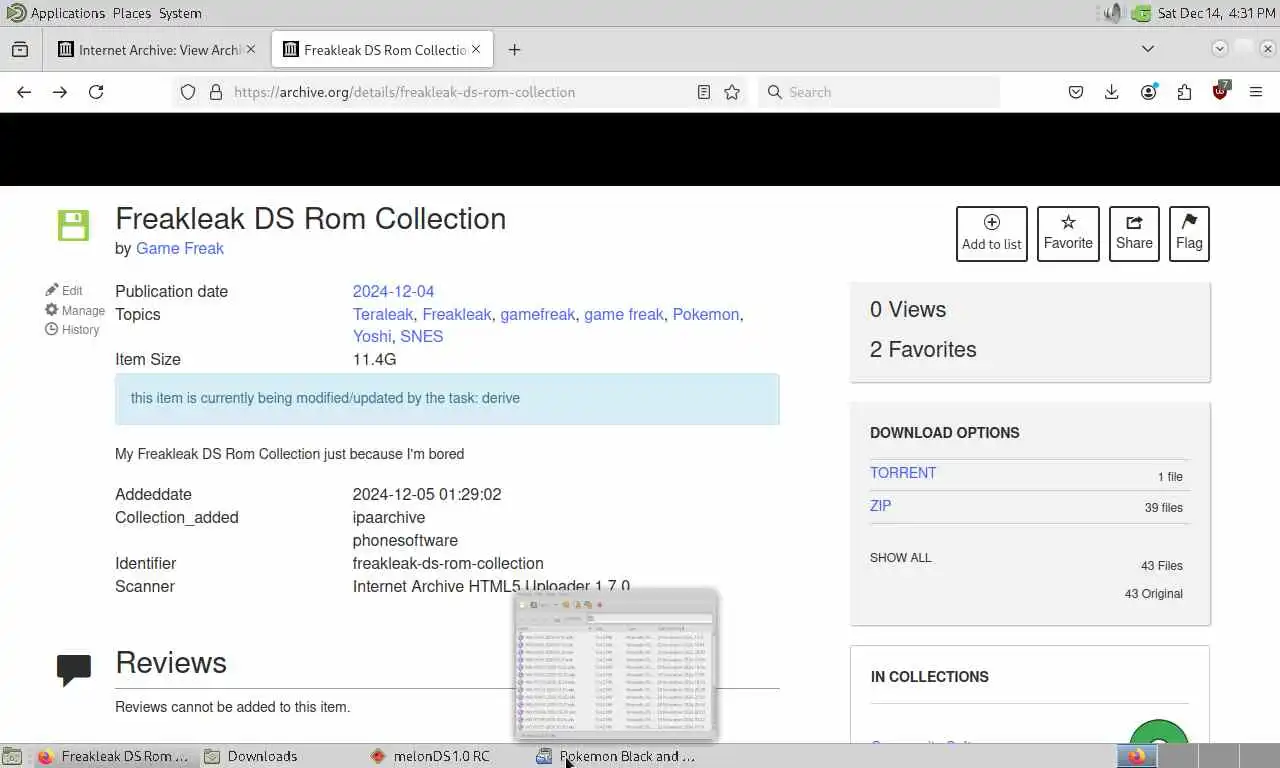Click the show desktop taskbar icon

[x=12, y=756]
